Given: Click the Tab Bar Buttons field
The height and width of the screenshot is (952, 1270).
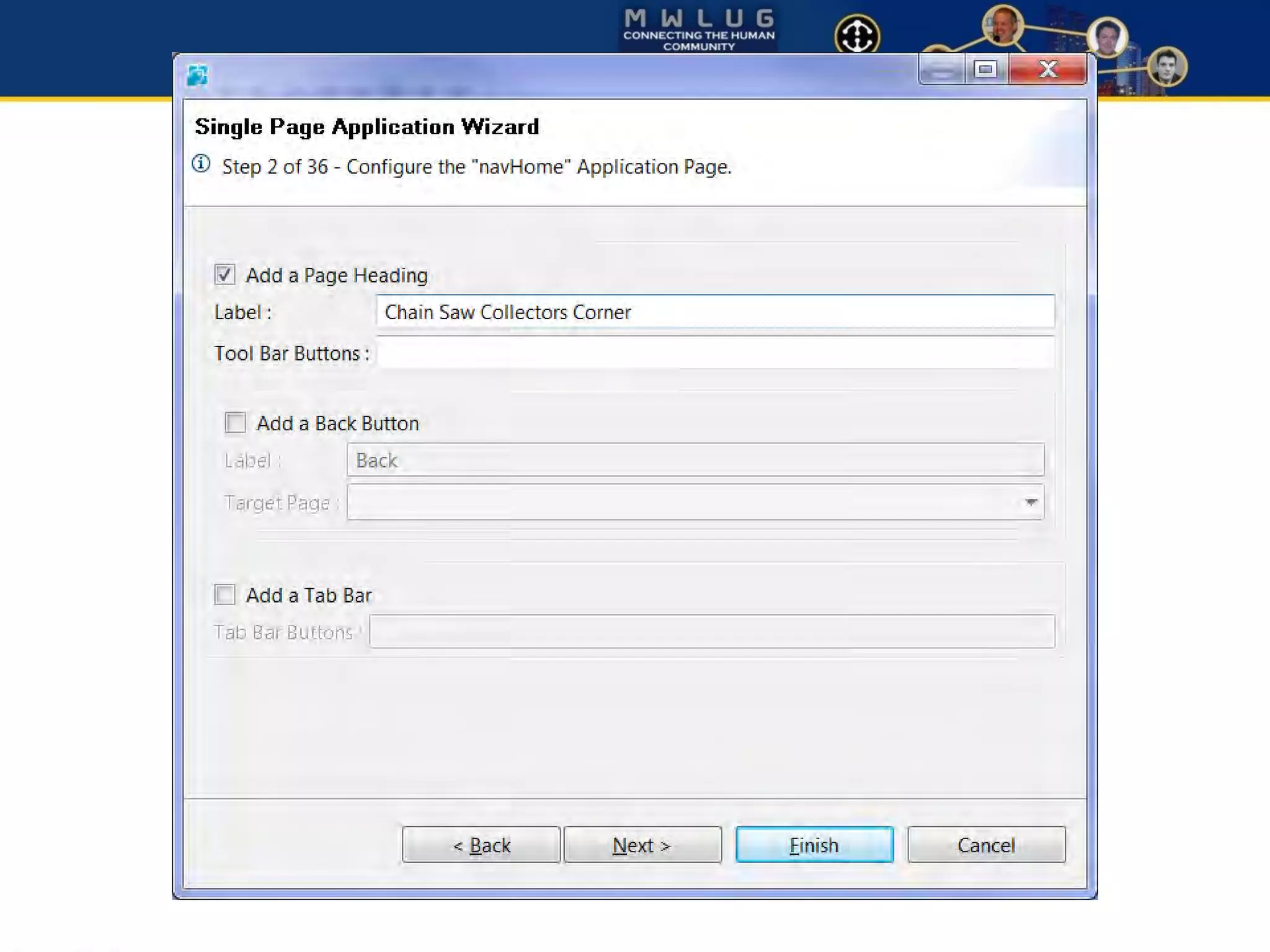Looking at the screenshot, I should 711,632.
